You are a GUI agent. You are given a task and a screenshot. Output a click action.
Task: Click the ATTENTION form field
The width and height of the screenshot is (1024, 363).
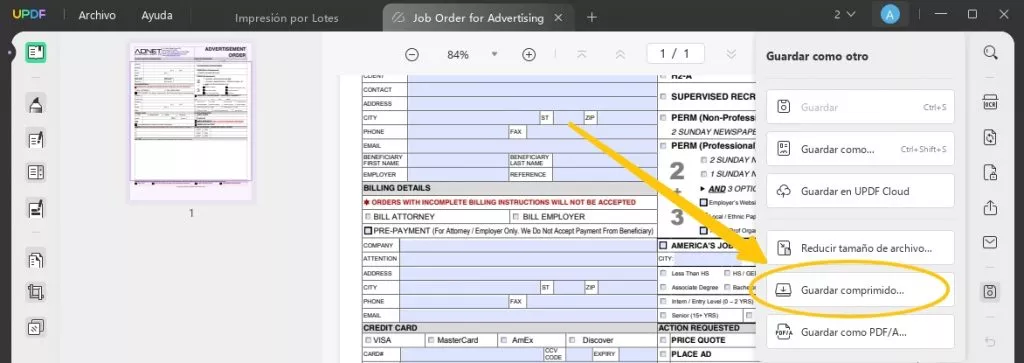[x=528, y=259]
